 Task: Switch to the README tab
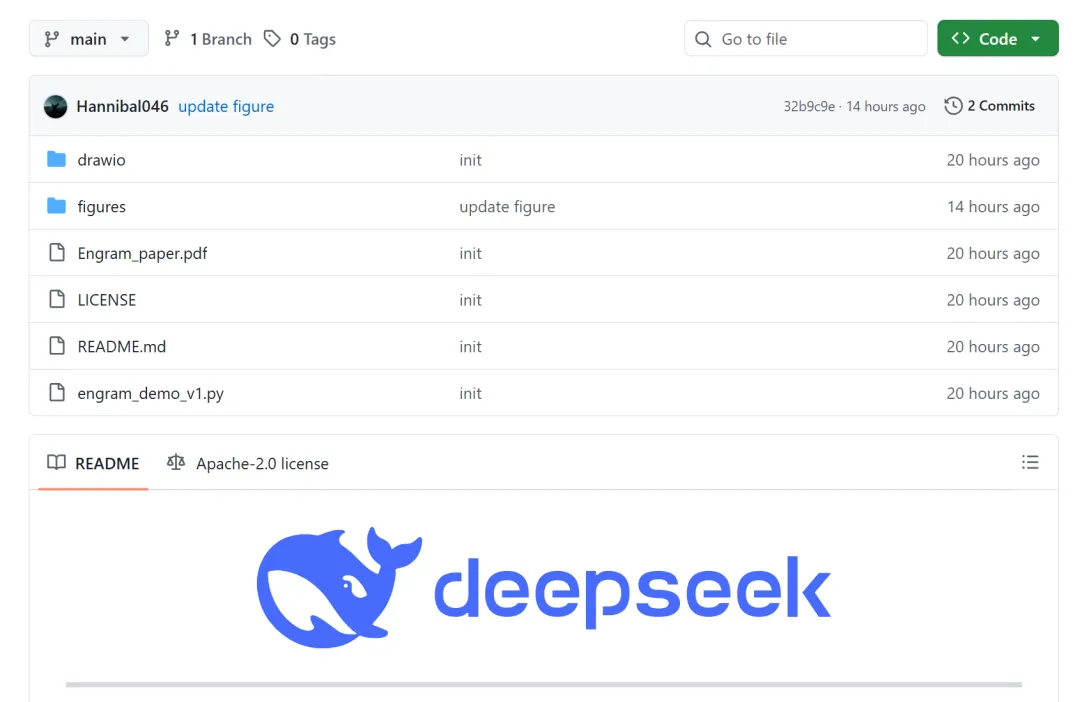94,463
